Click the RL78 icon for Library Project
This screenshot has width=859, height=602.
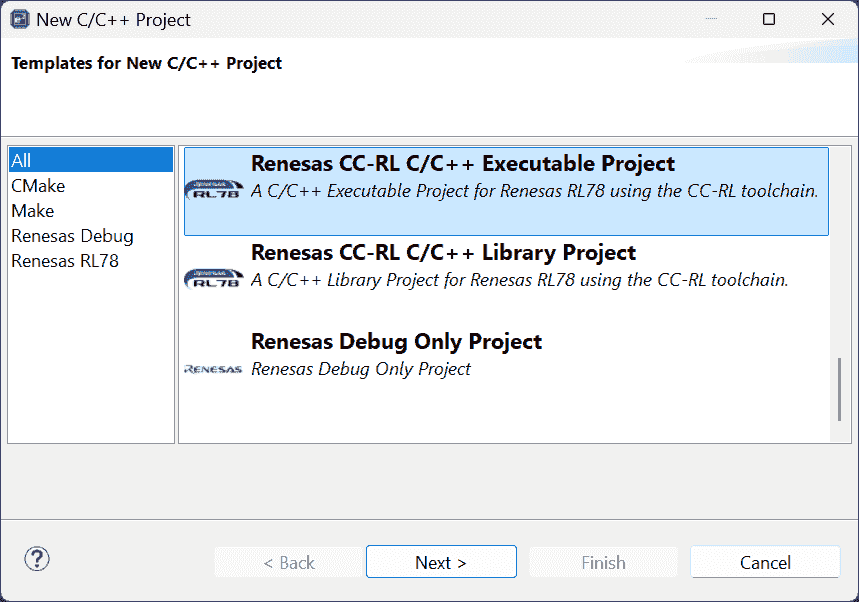(214, 279)
